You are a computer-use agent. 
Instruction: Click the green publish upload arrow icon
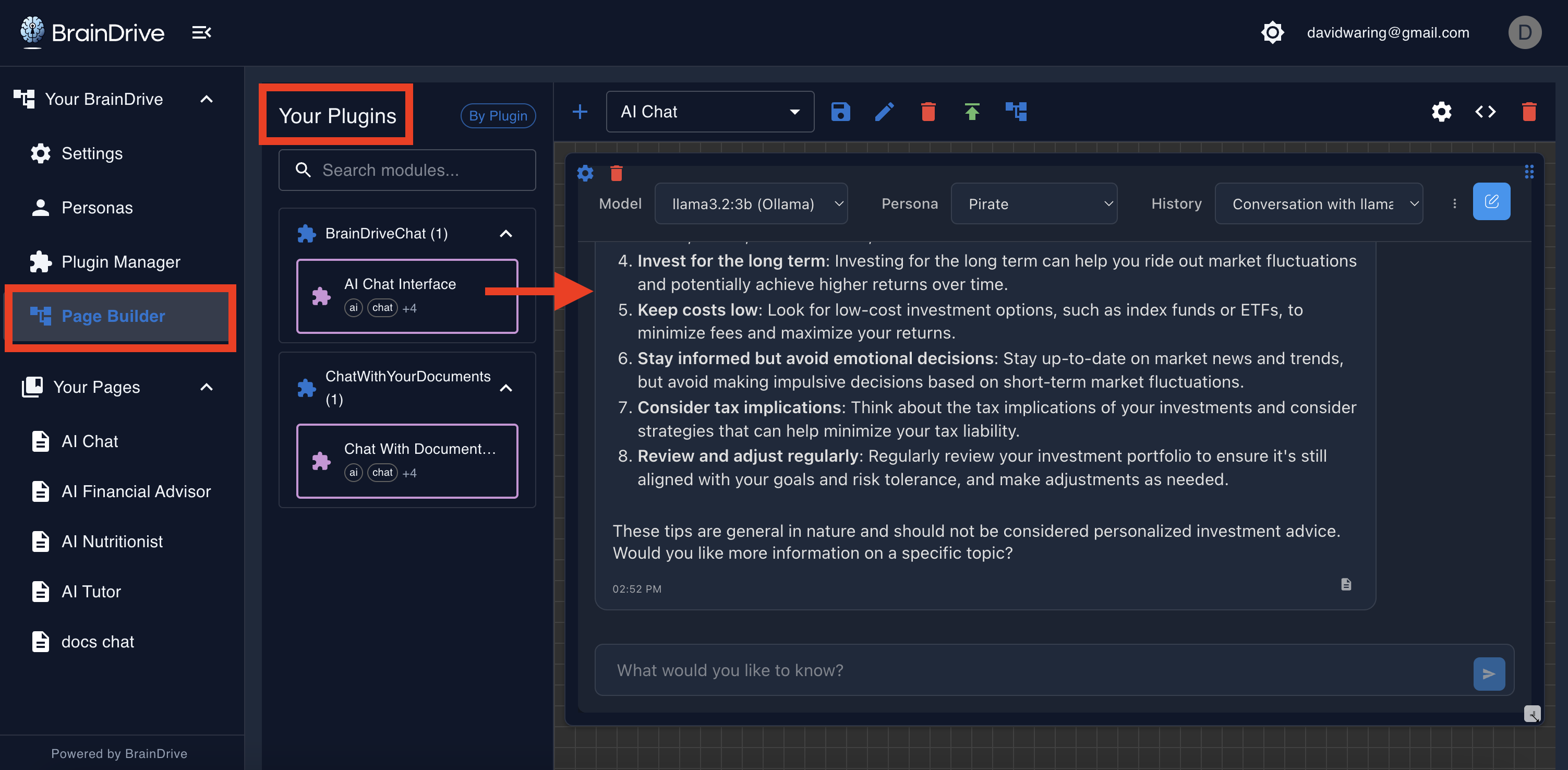point(971,112)
